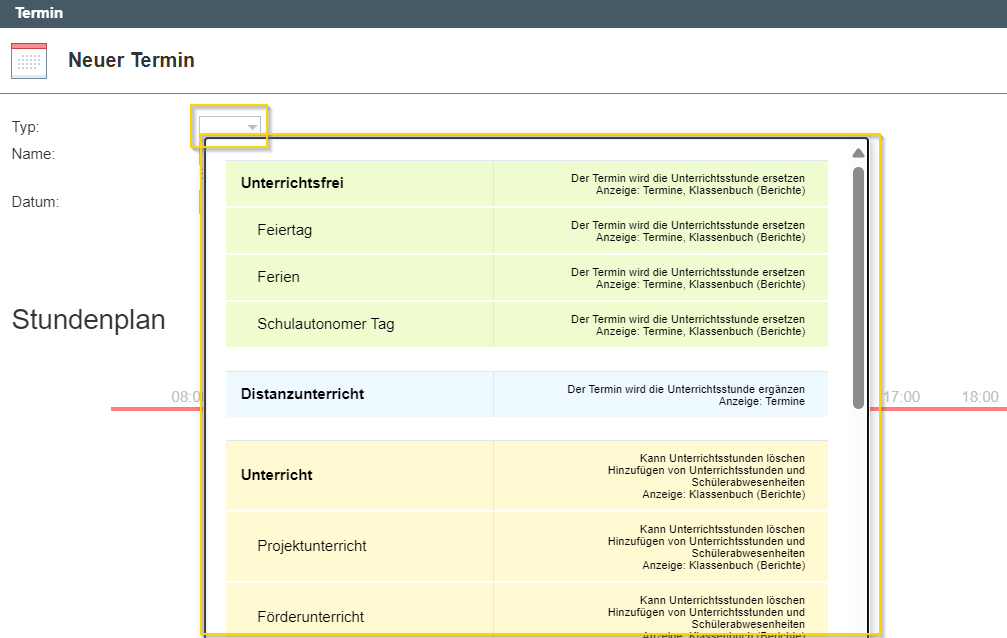Click the 17:00 time label in Stundenplan
Screen dimensions: 1007x638
click(x=901, y=397)
